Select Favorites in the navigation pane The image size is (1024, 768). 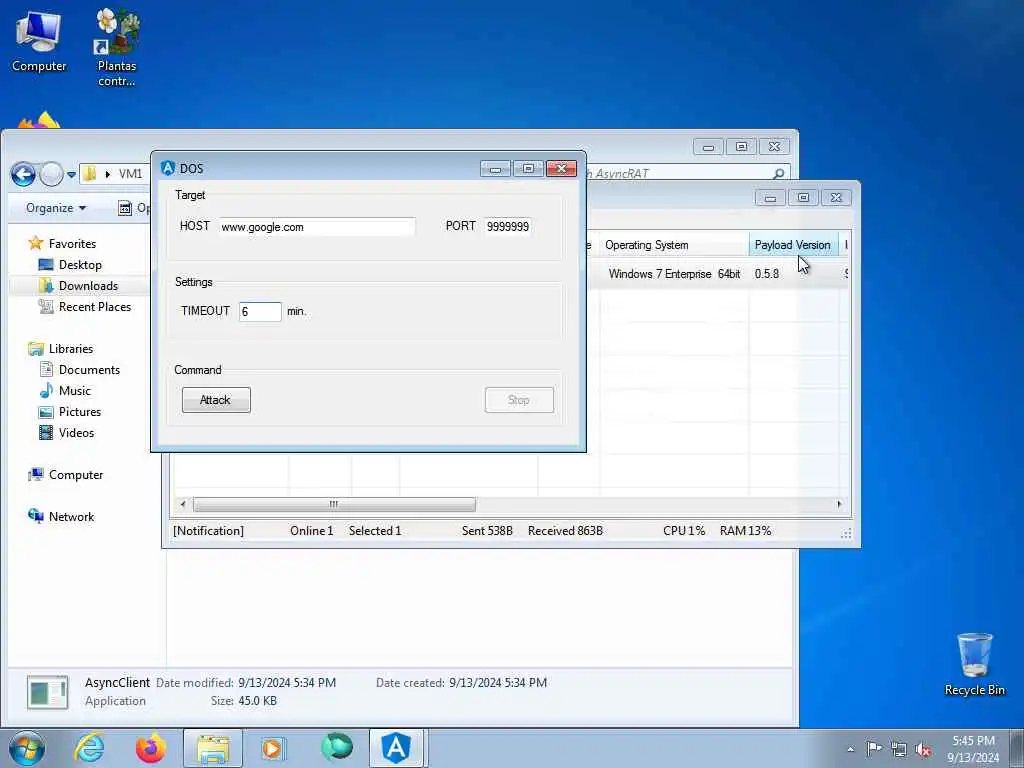[72, 244]
